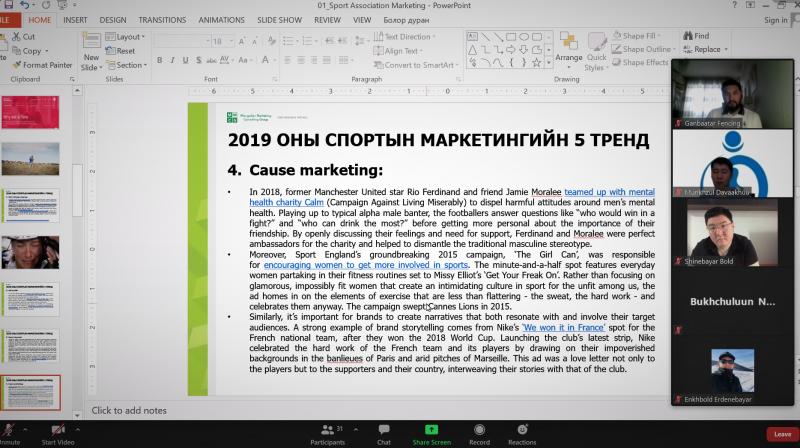Toggle align text left
The image size is (800, 448).
(x=288, y=60)
